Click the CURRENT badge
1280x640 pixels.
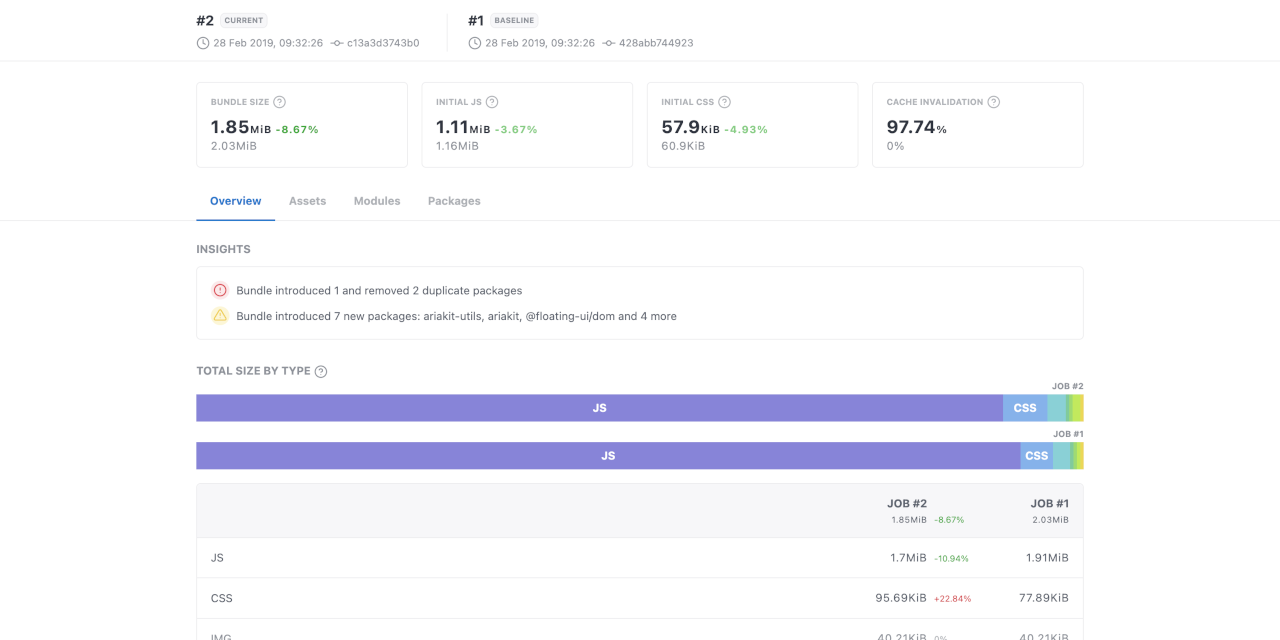coord(245,20)
